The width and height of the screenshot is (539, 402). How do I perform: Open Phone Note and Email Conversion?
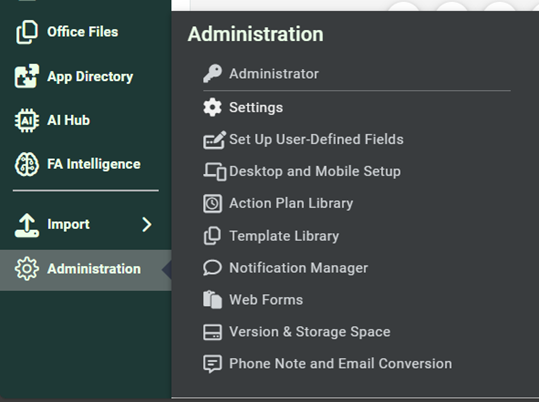341,363
